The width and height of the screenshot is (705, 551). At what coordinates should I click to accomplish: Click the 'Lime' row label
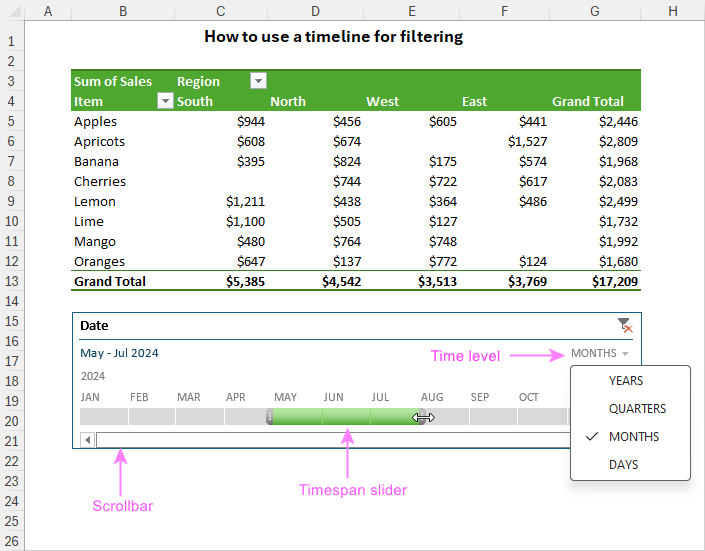point(89,221)
